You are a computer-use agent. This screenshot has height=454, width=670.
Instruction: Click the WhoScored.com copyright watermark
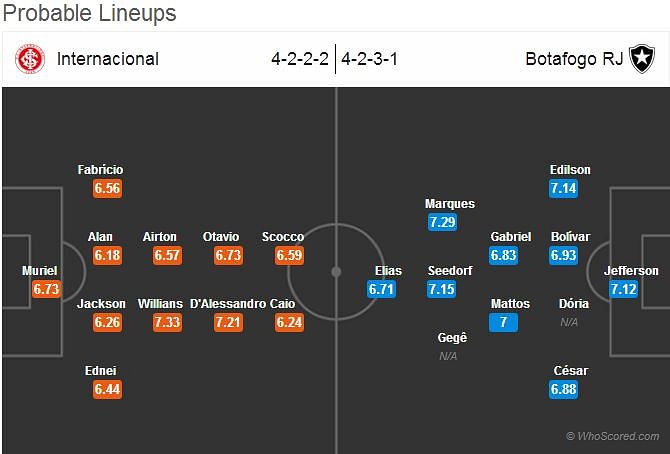[x=612, y=436]
